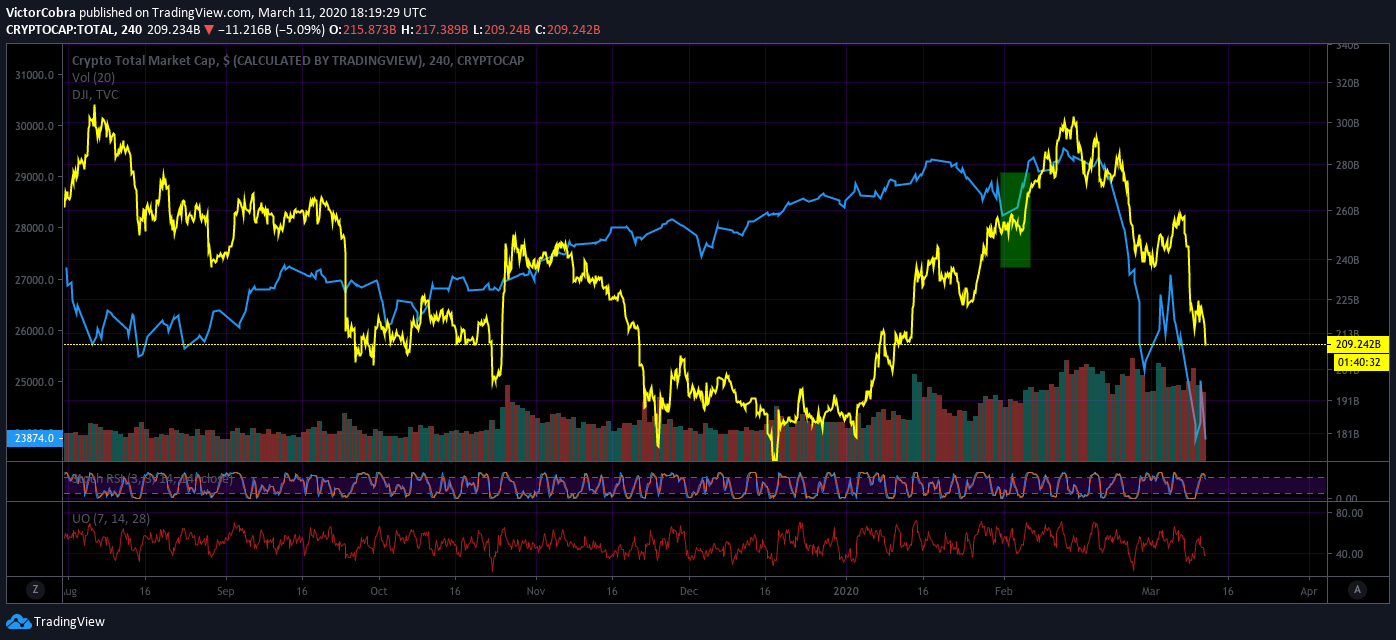Image resolution: width=1396 pixels, height=640 pixels.
Task: Click the Mar label on time axis
Action: [1150, 591]
